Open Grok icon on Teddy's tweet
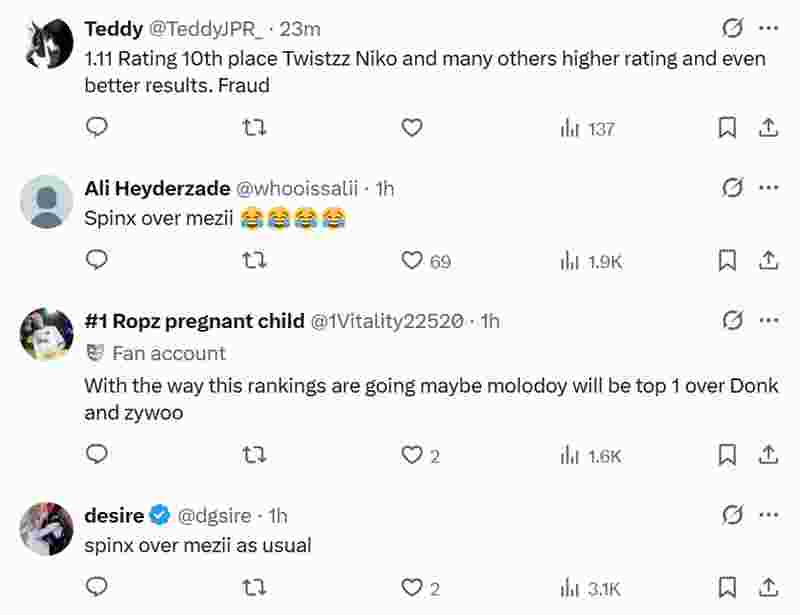Image resolution: width=800 pixels, height=615 pixels. click(x=732, y=28)
